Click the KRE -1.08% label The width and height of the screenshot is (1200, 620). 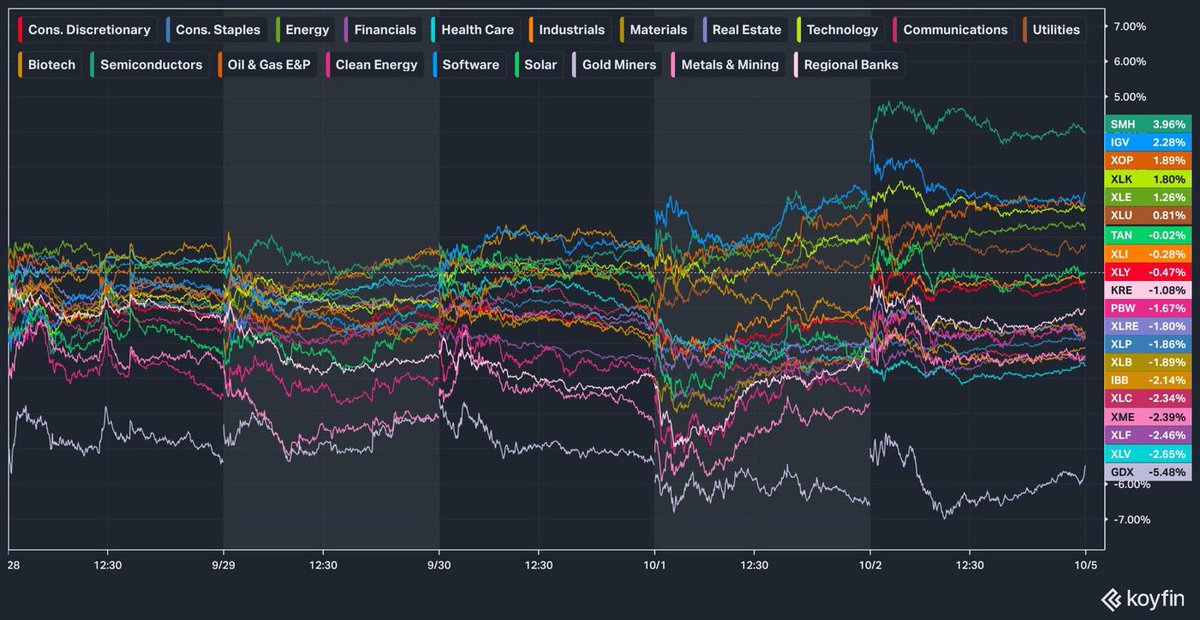(1148, 289)
